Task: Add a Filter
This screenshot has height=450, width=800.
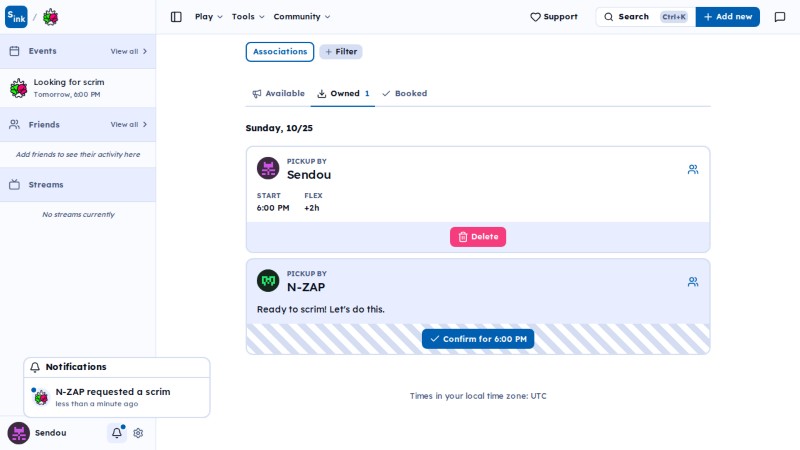Action: pos(341,52)
